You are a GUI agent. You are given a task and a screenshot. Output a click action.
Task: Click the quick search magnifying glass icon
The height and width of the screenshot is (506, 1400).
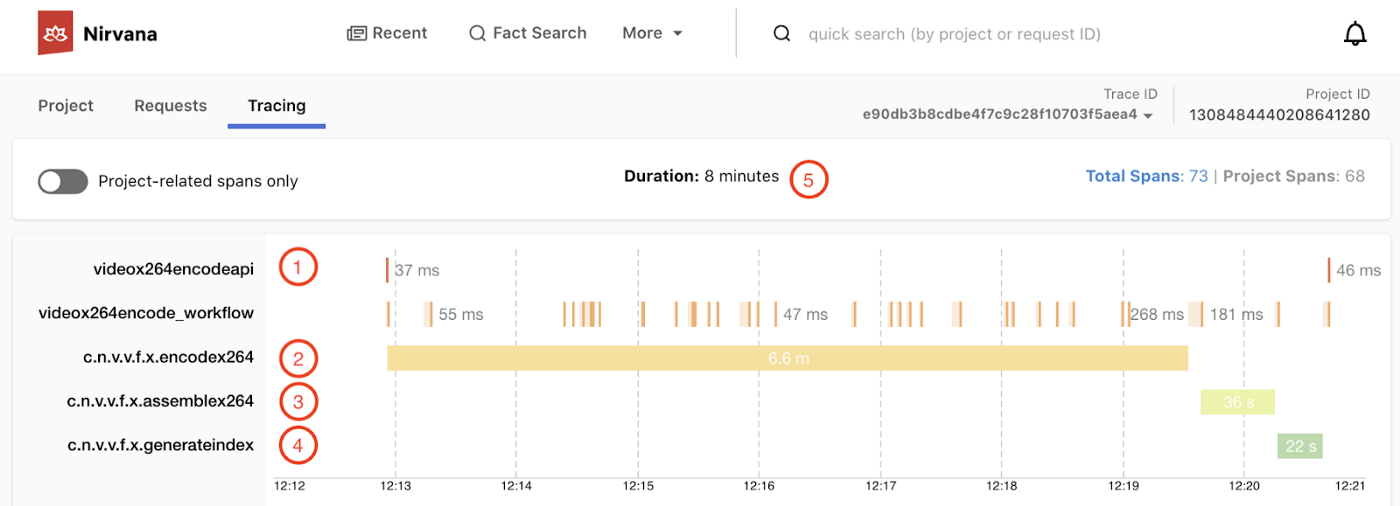click(x=782, y=34)
